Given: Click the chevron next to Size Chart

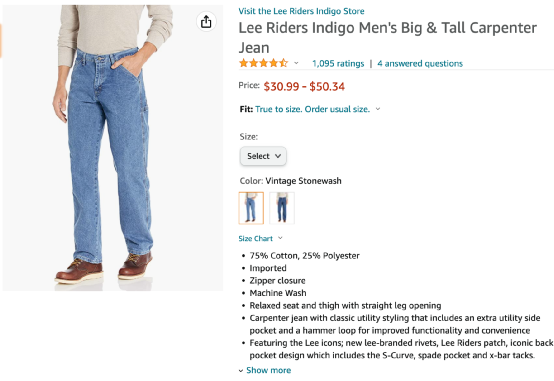Looking at the screenshot, I should point(280,238).
